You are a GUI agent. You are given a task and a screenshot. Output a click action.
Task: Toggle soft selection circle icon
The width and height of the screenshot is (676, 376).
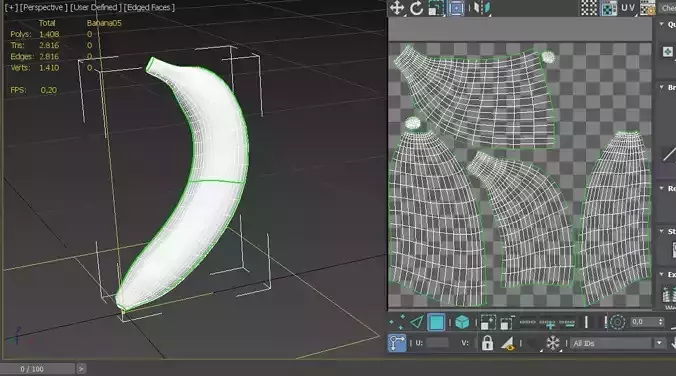(617, 322)
